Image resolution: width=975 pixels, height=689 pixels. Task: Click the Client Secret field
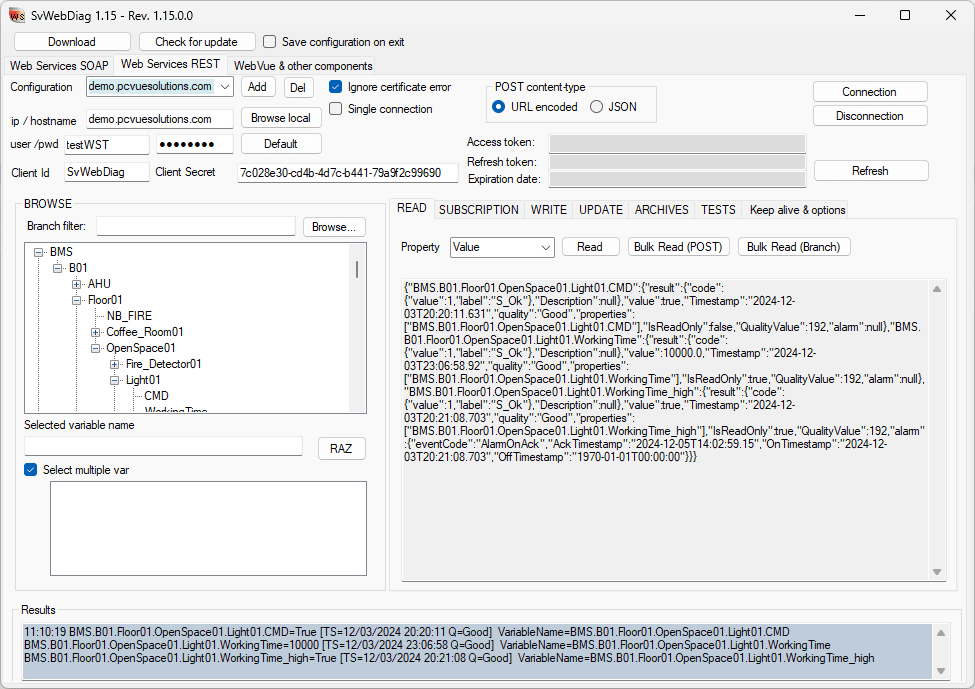click(x=348, y=173)
